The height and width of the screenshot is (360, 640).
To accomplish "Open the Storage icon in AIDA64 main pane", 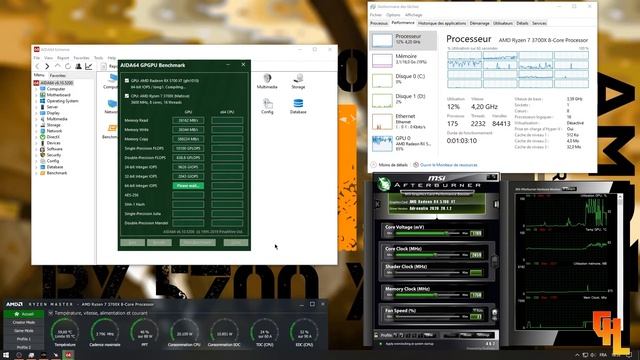I will (298, 81).
